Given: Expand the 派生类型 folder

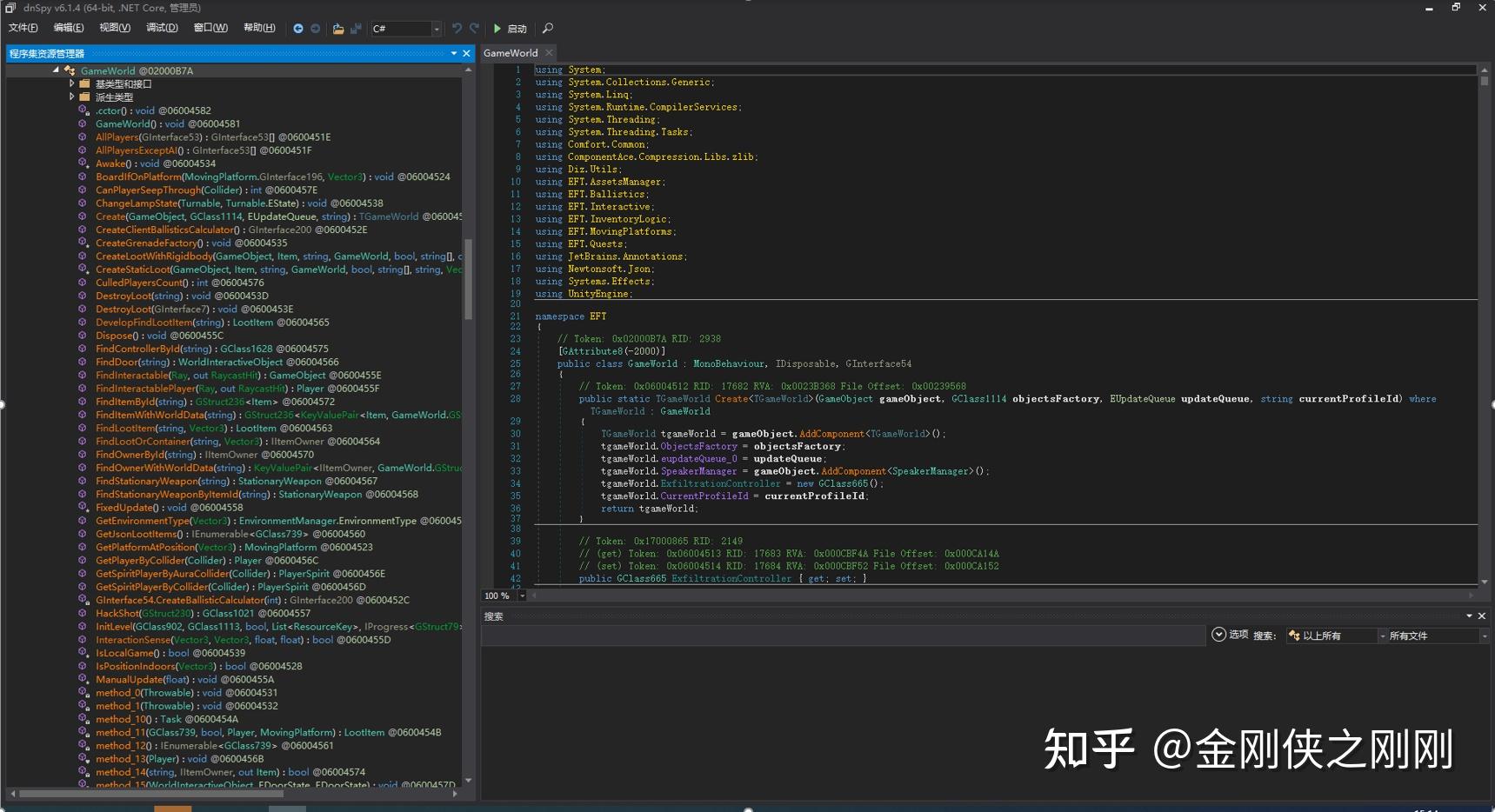Looking at the screenshot, I should pos(72,97).
